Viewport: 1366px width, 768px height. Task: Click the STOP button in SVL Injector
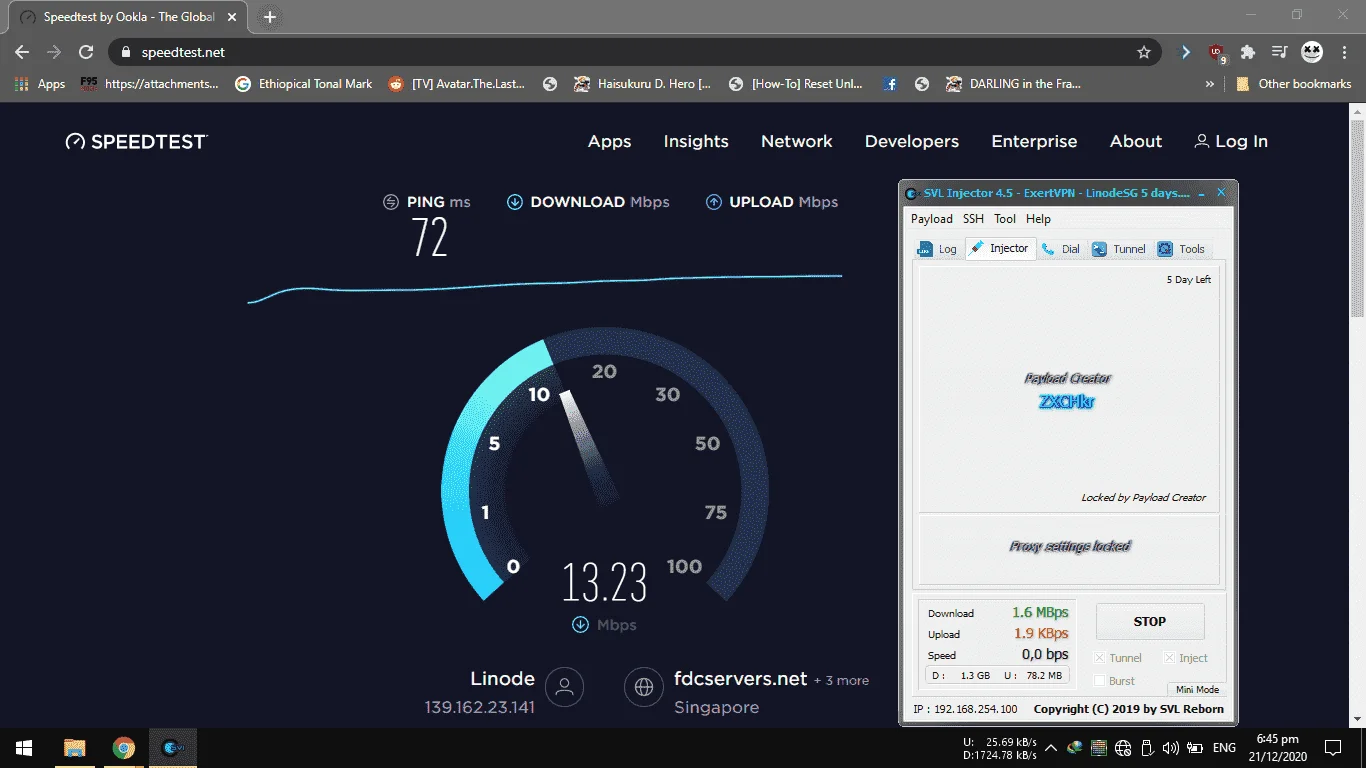click(x=1150, y=621)
